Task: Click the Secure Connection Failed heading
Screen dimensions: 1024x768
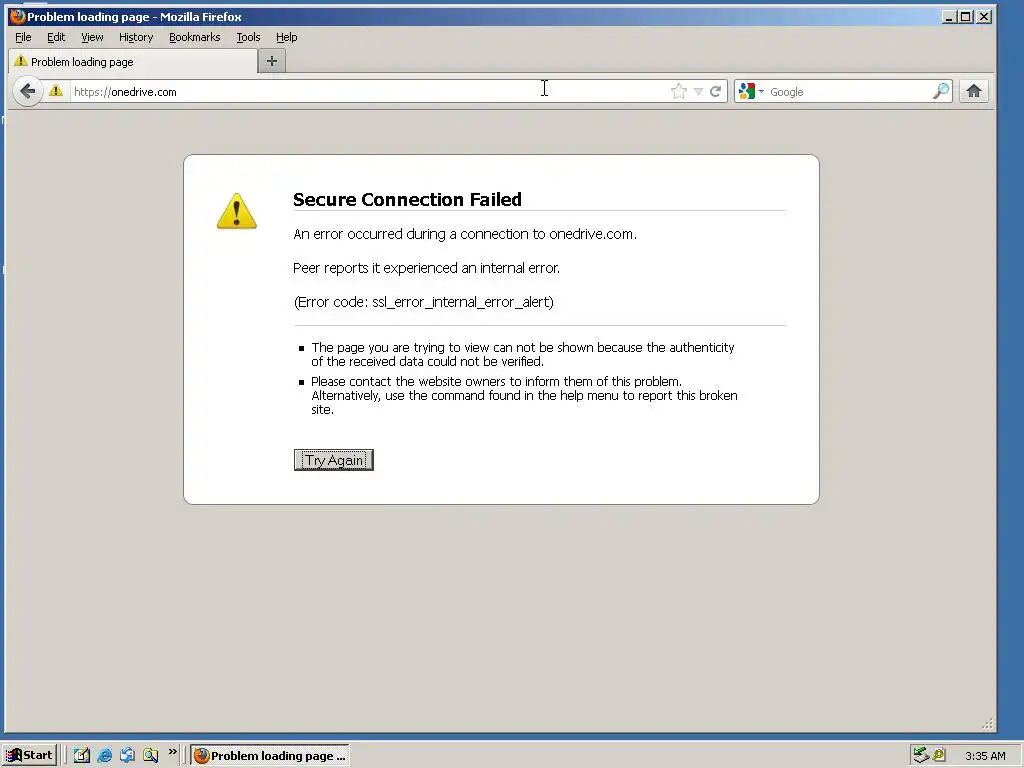Action: [x=407, y=199]
